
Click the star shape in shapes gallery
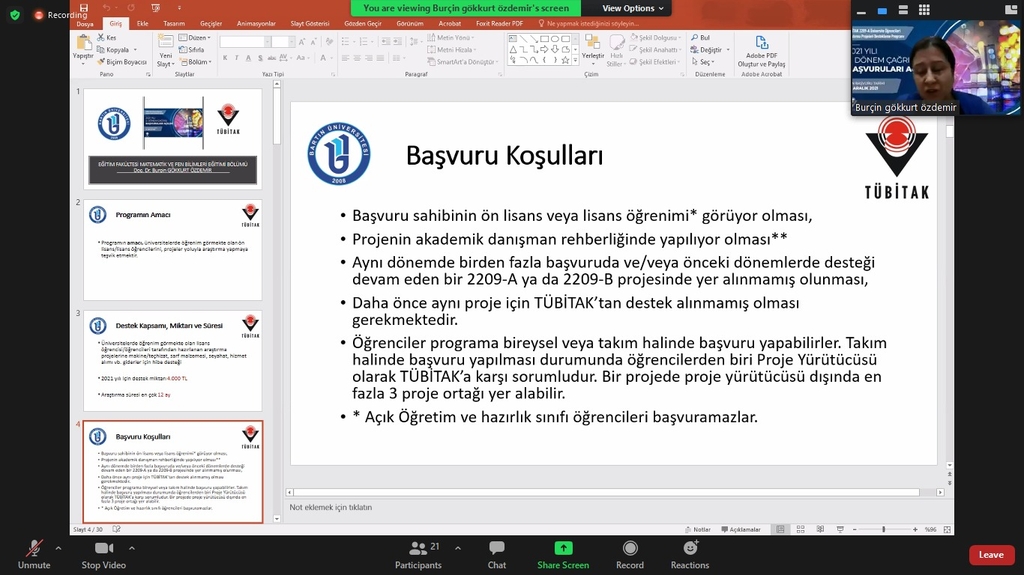[565, 59]
